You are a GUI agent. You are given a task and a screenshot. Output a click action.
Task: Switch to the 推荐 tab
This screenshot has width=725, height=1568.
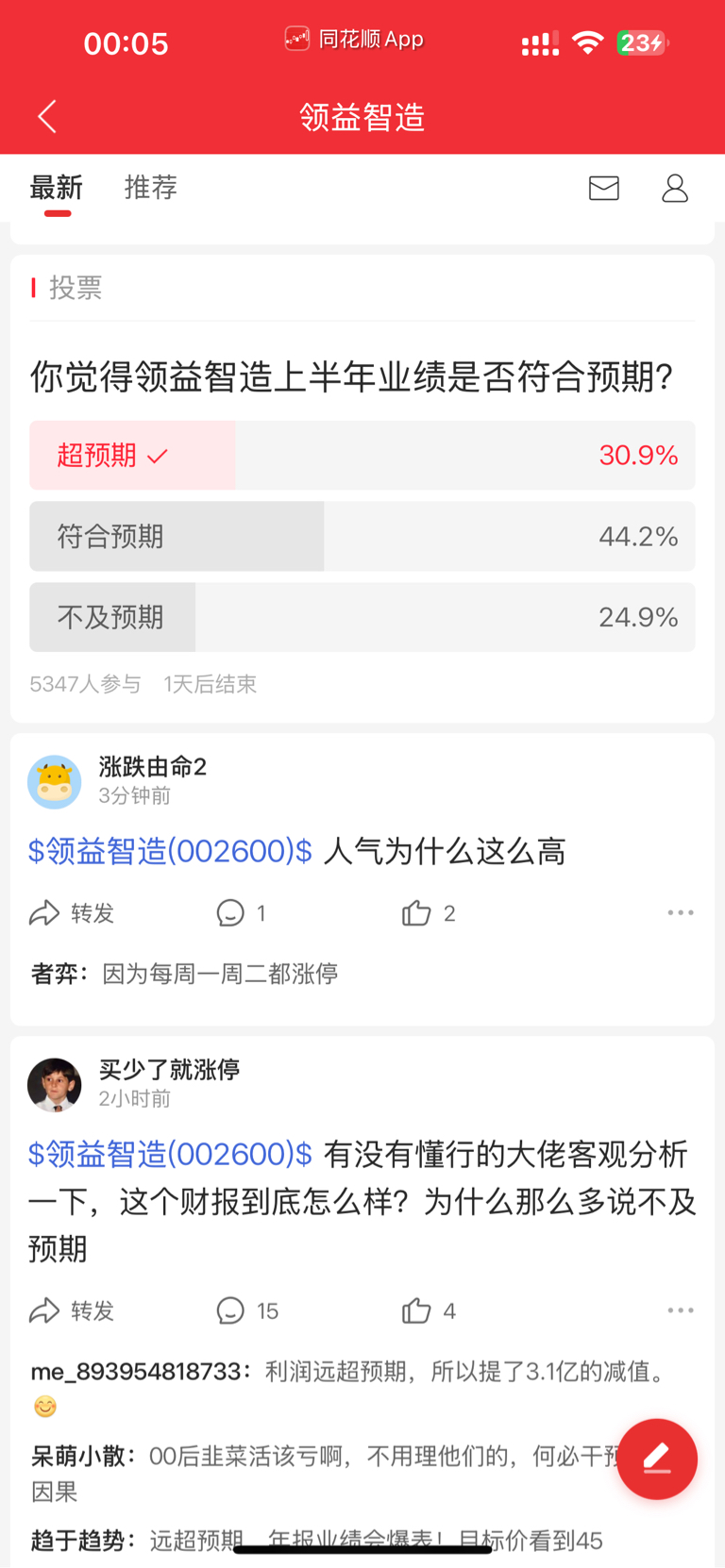[151, 187]
